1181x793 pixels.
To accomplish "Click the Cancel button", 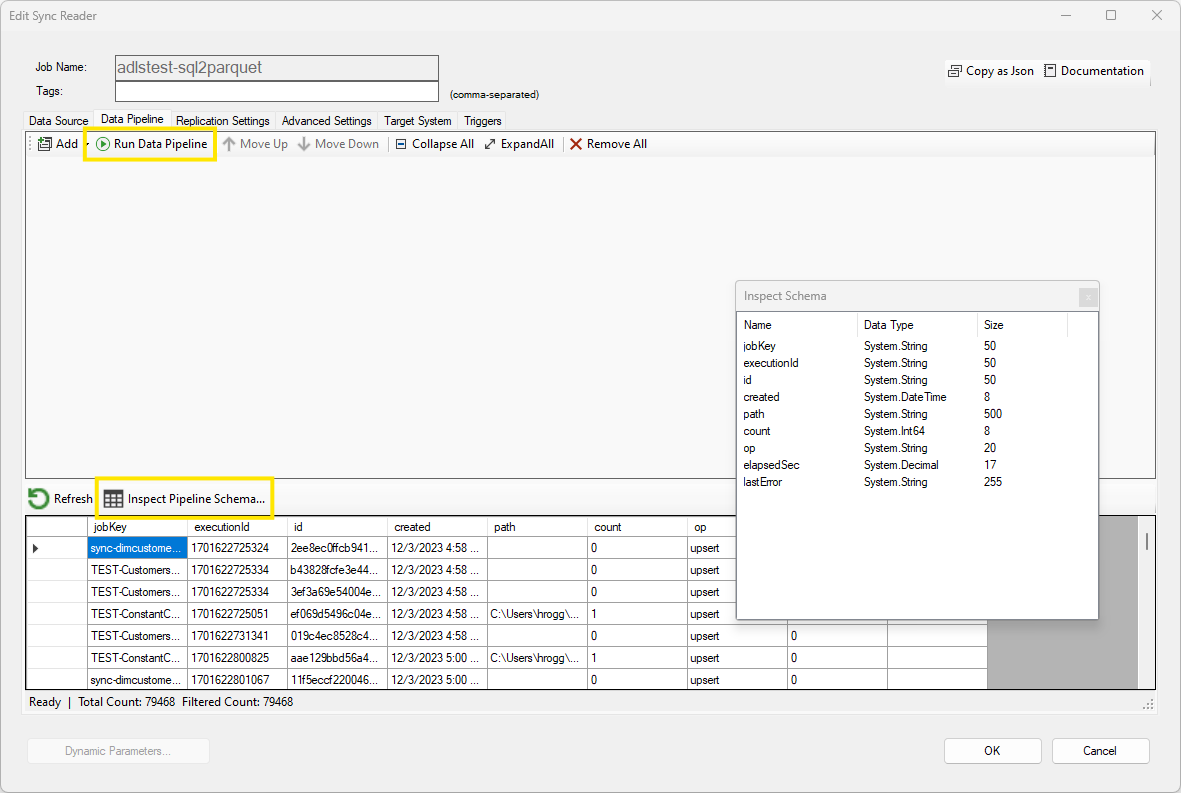I will (x=1100, y=751).
